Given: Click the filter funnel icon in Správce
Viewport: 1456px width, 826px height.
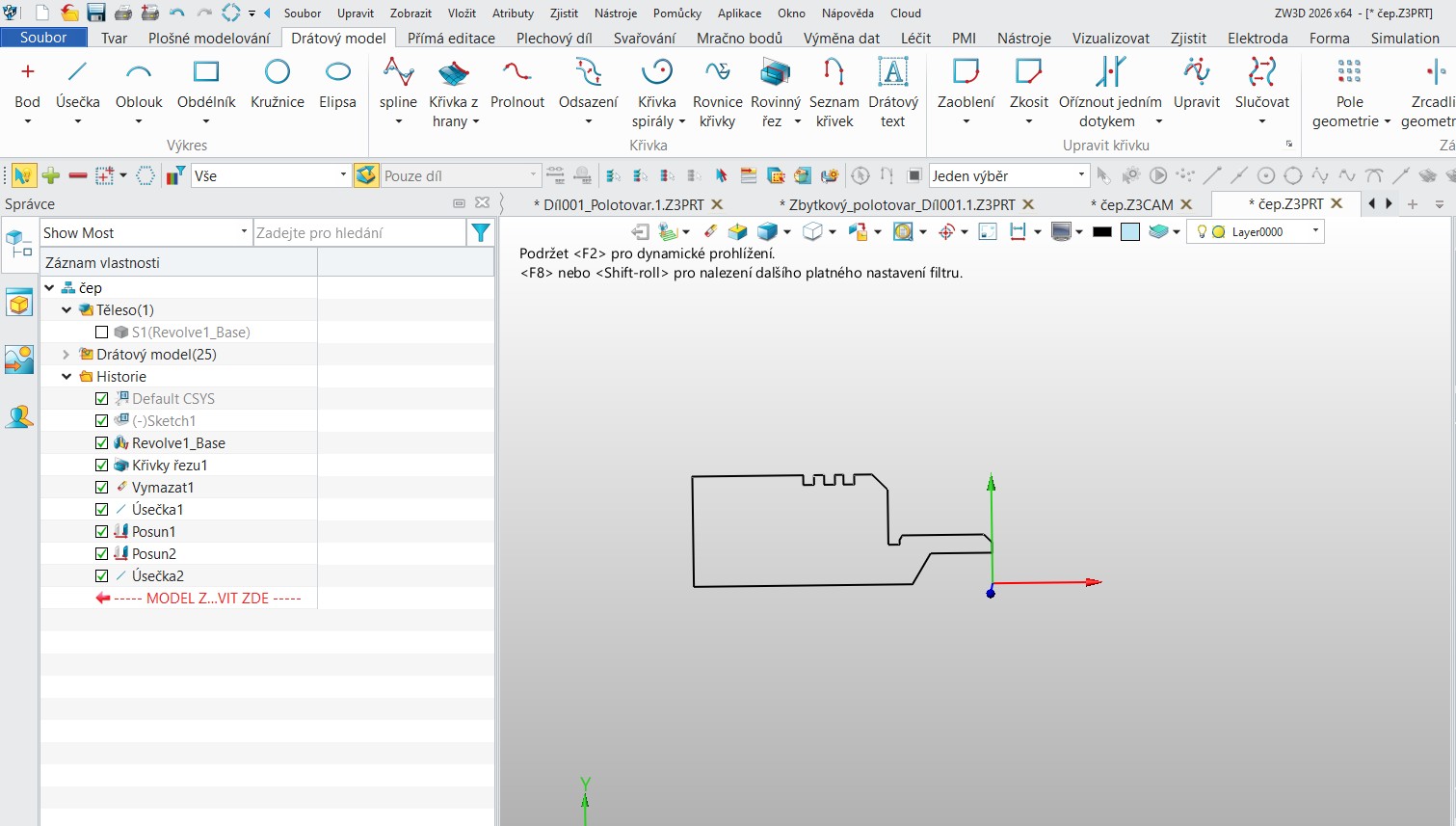Looking at the screenshot, I should coord(480,232).
